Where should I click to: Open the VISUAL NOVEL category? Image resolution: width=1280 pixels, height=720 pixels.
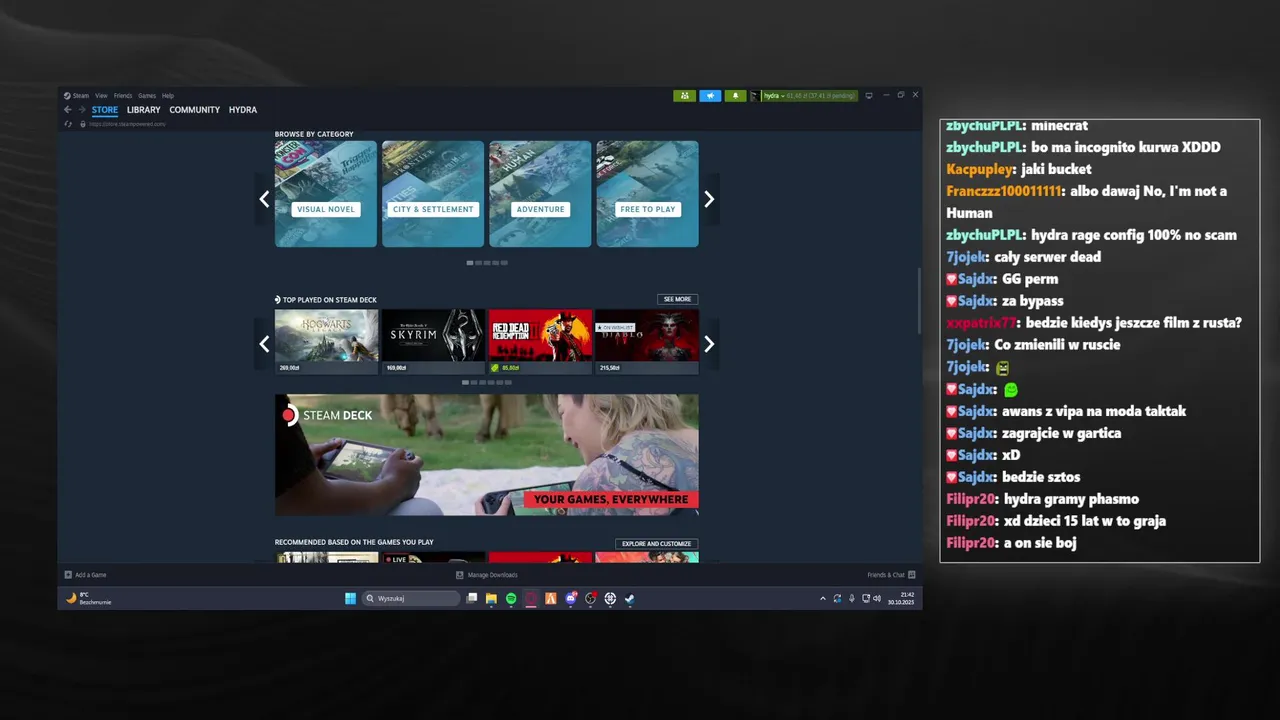[326, 194]
